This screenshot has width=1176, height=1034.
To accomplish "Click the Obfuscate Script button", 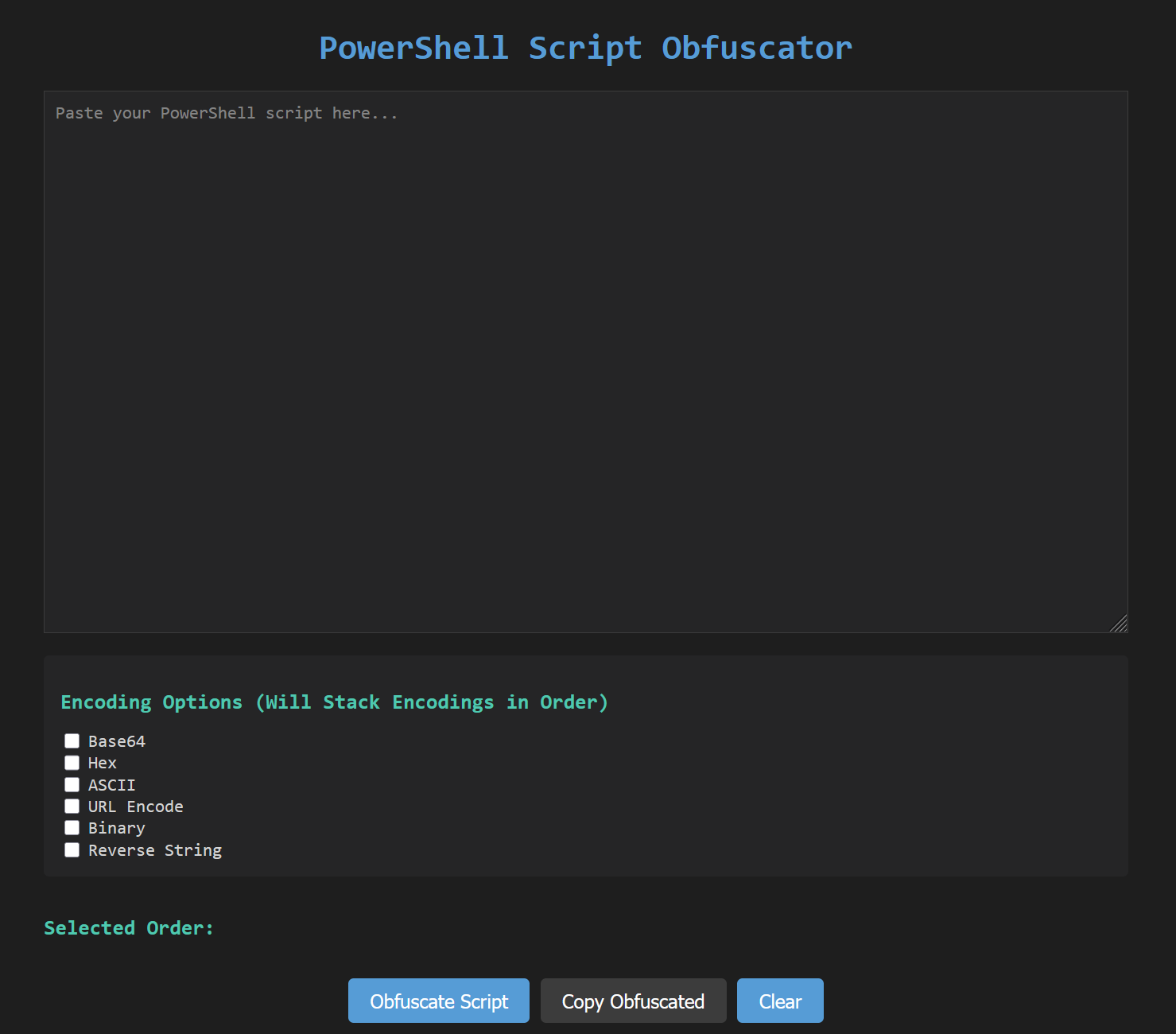I will coord(439,1001).
